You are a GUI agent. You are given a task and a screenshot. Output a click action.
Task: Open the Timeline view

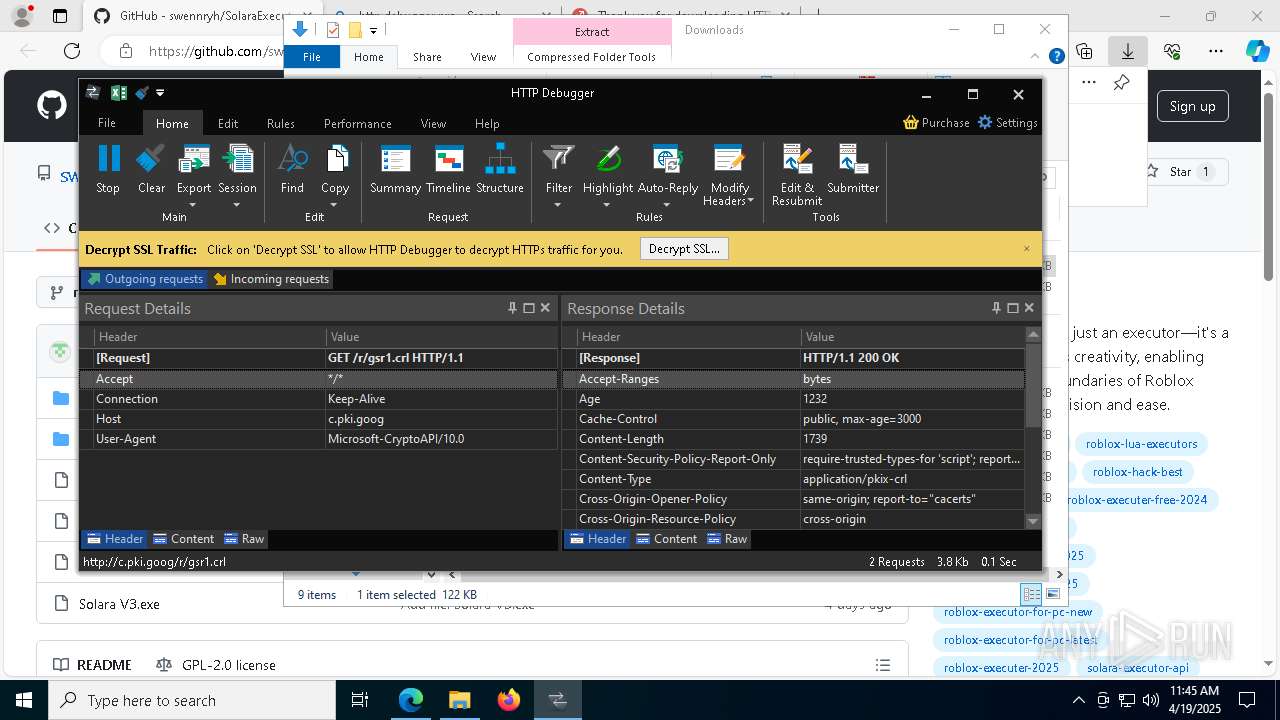(448, 168)
